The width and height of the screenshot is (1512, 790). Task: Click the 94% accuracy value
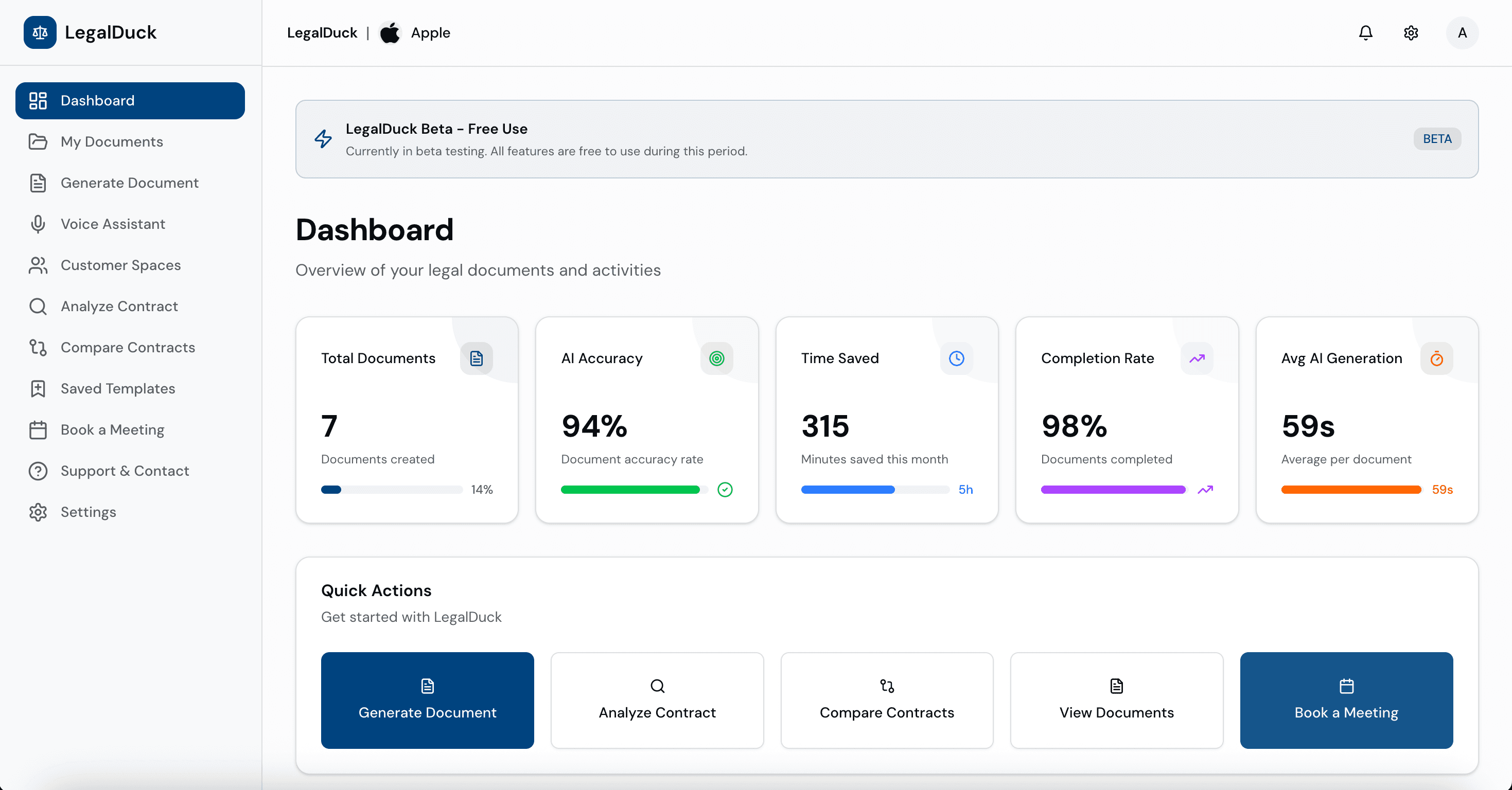coord(594,426)
